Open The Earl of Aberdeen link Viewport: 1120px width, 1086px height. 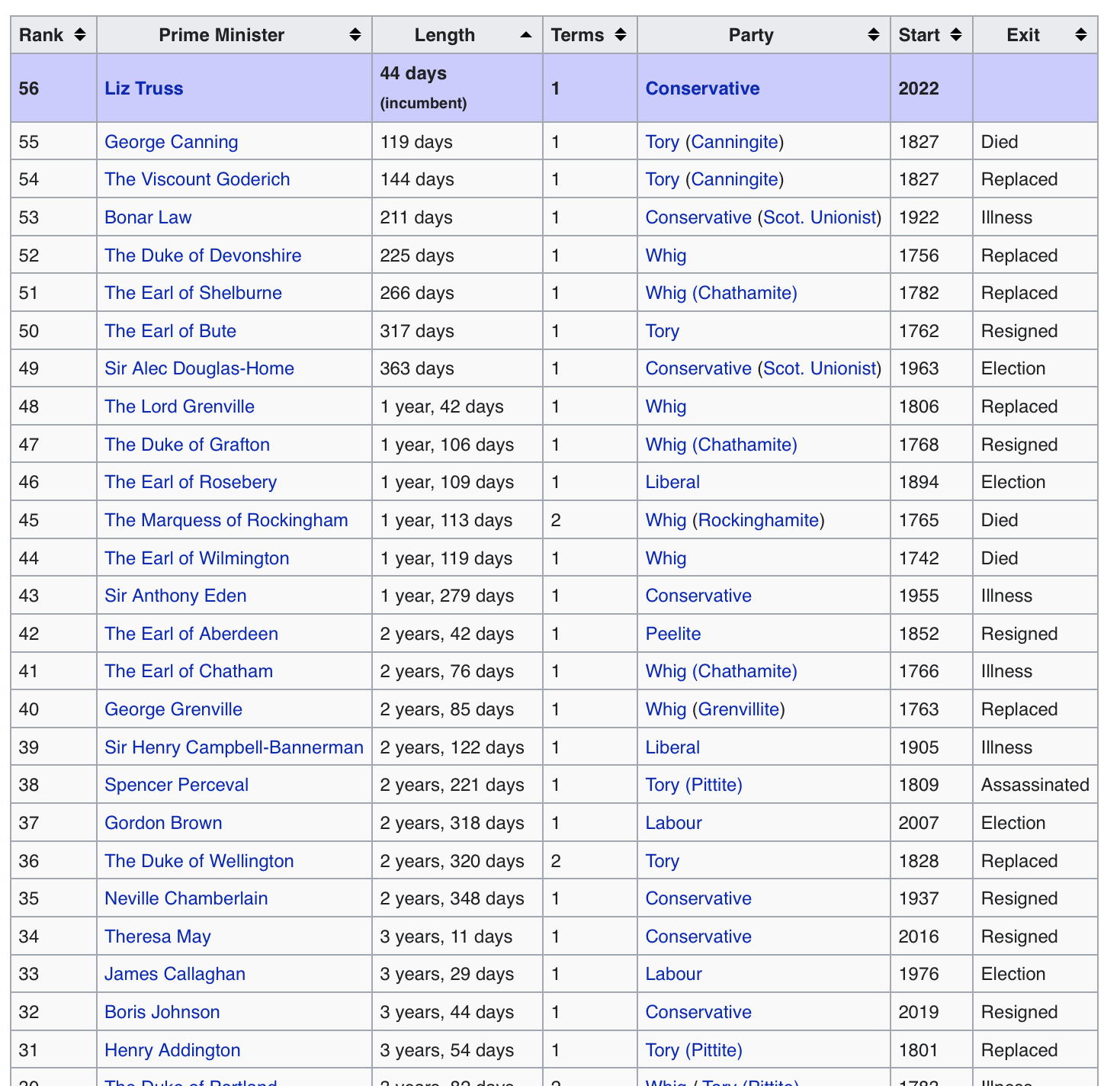point(191,634)
